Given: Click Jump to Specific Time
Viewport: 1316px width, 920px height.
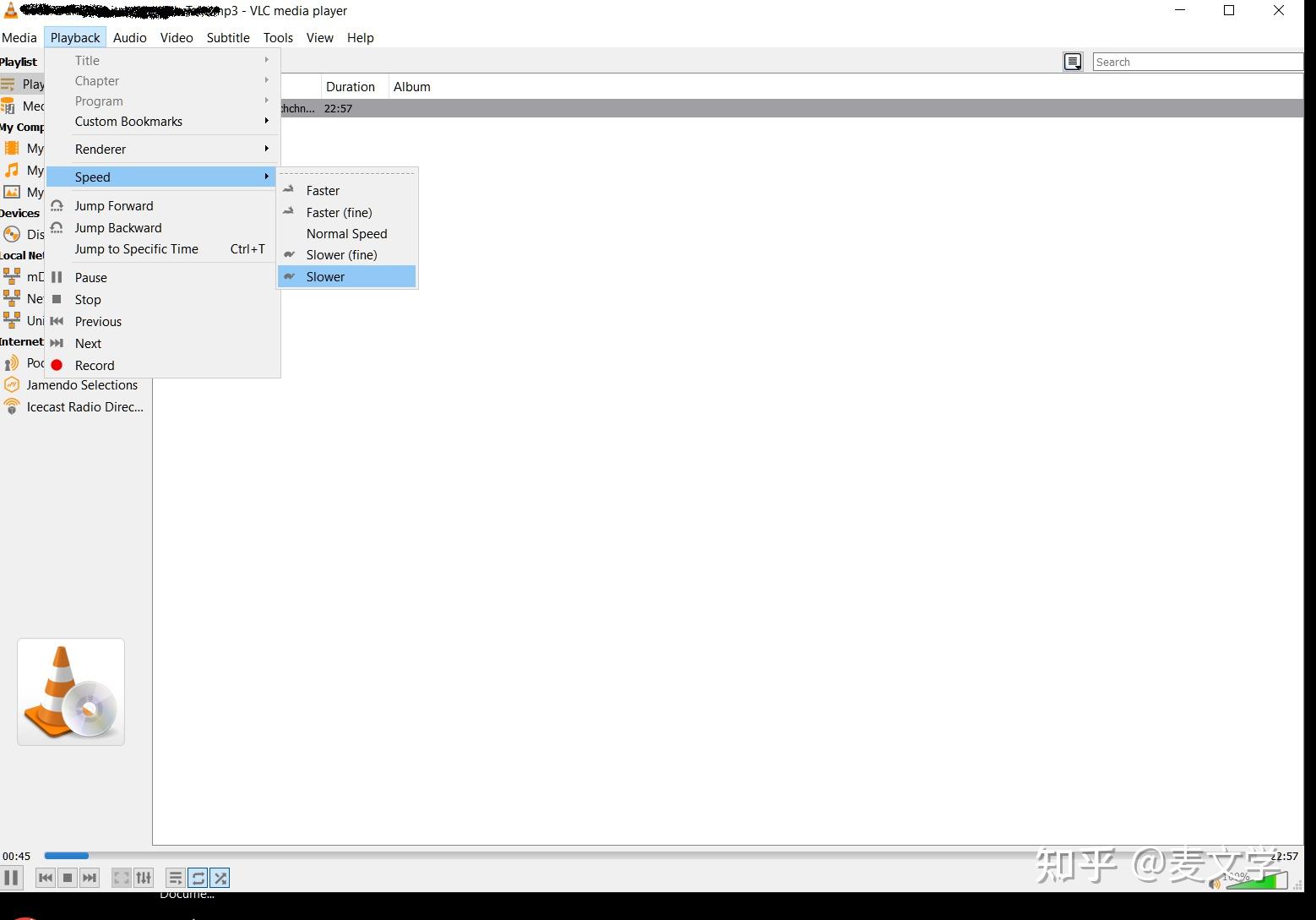Looking at the screenshot, I should (136, 248).
